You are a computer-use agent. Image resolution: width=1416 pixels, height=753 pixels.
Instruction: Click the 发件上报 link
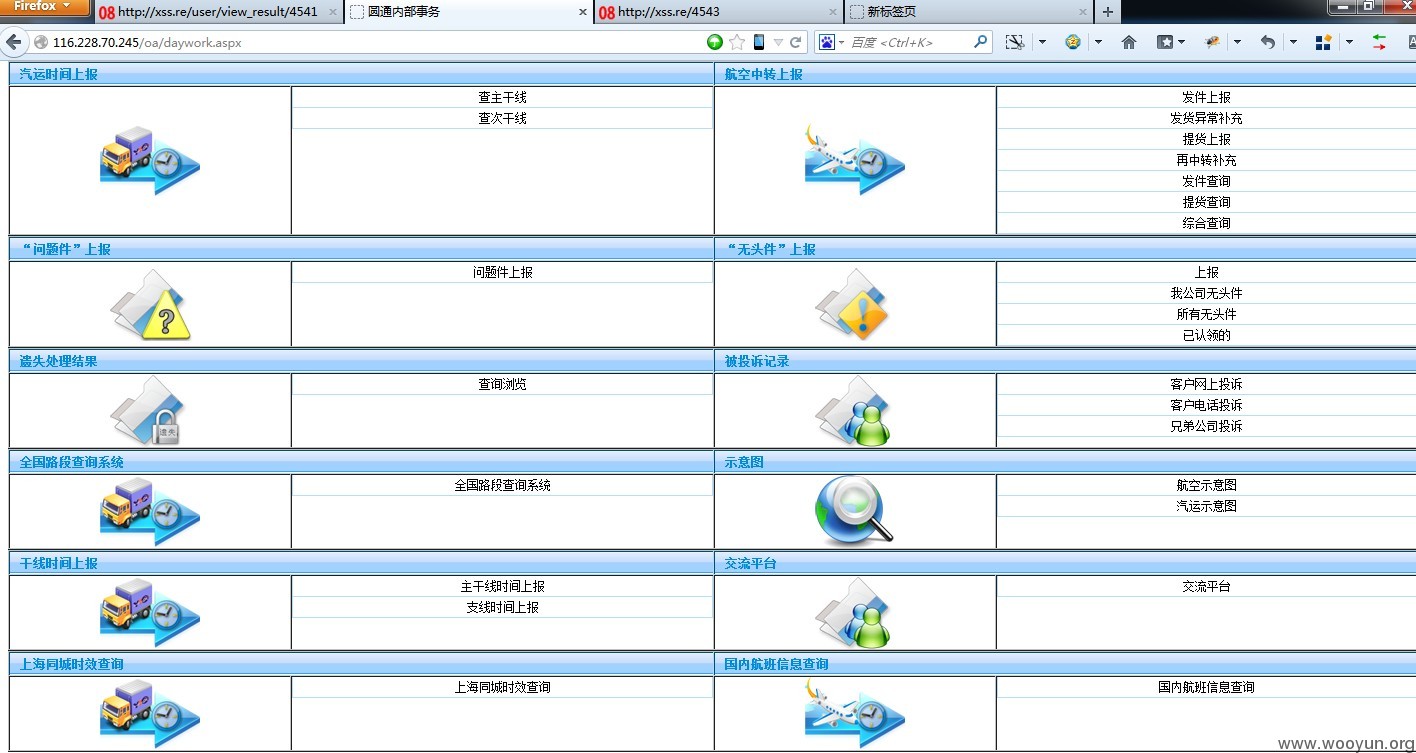point(1206,97)
